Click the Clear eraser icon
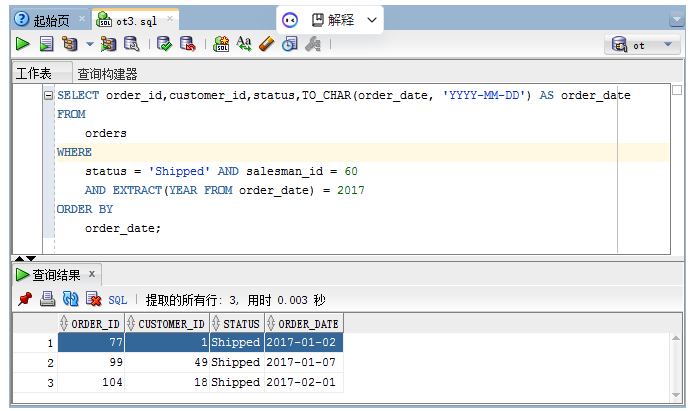The image size is (691, 411). 266,44
